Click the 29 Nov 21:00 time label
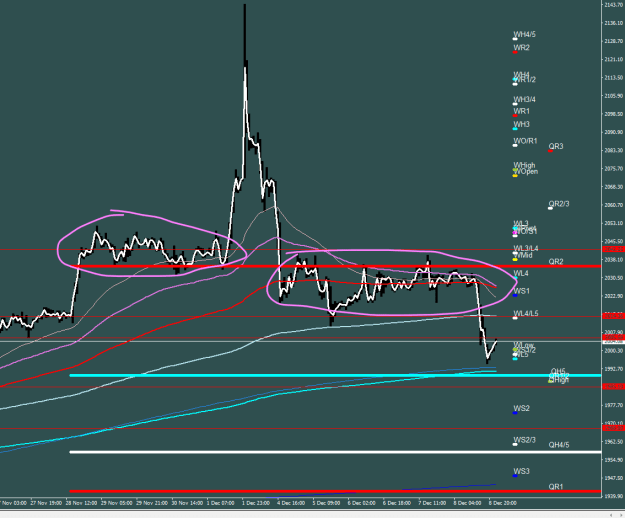Image resolution: width=625 pixels, height=518 pixels. 152,503
